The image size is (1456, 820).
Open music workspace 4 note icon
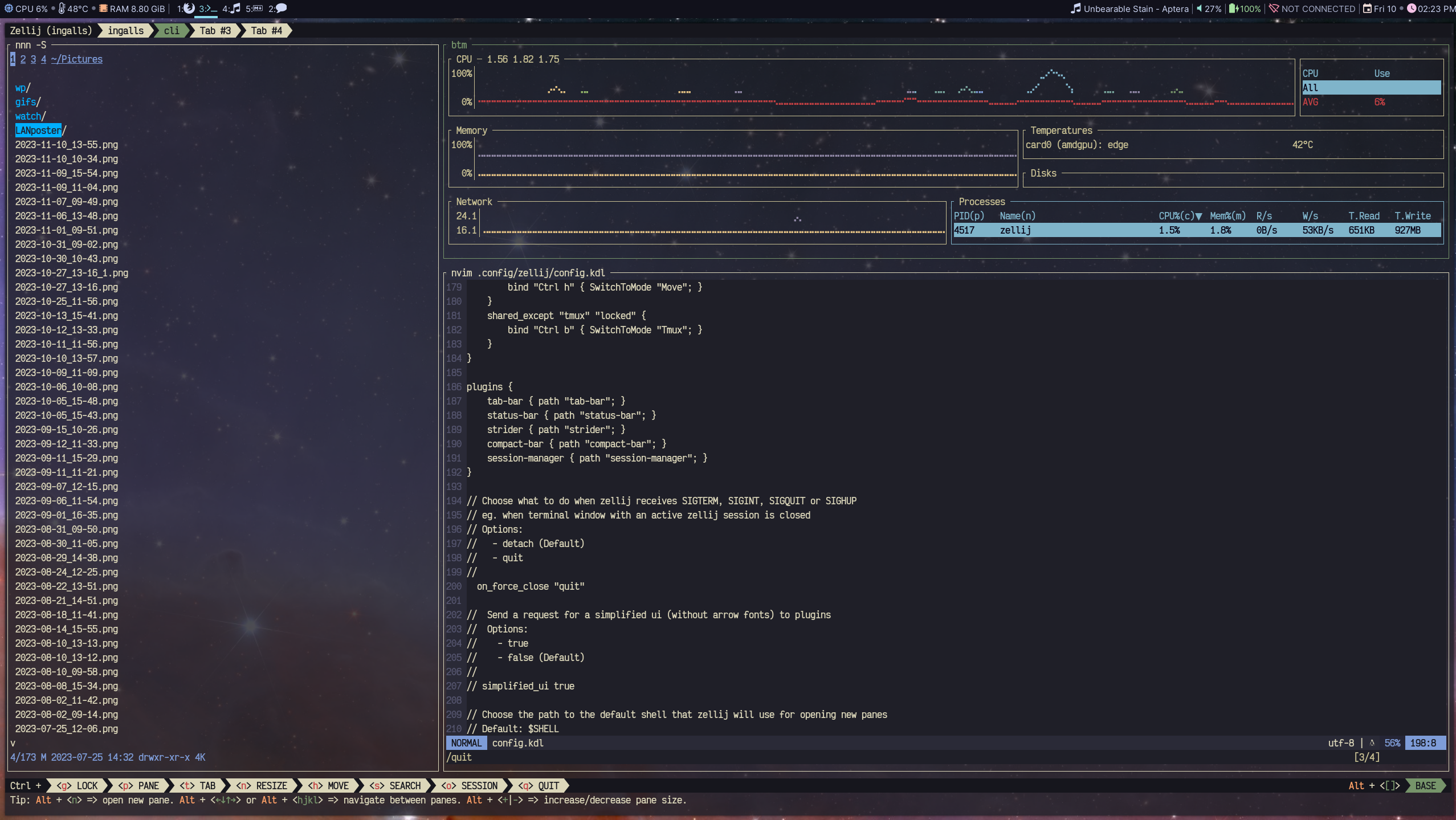pyautogui.click(x=235, y=9)
